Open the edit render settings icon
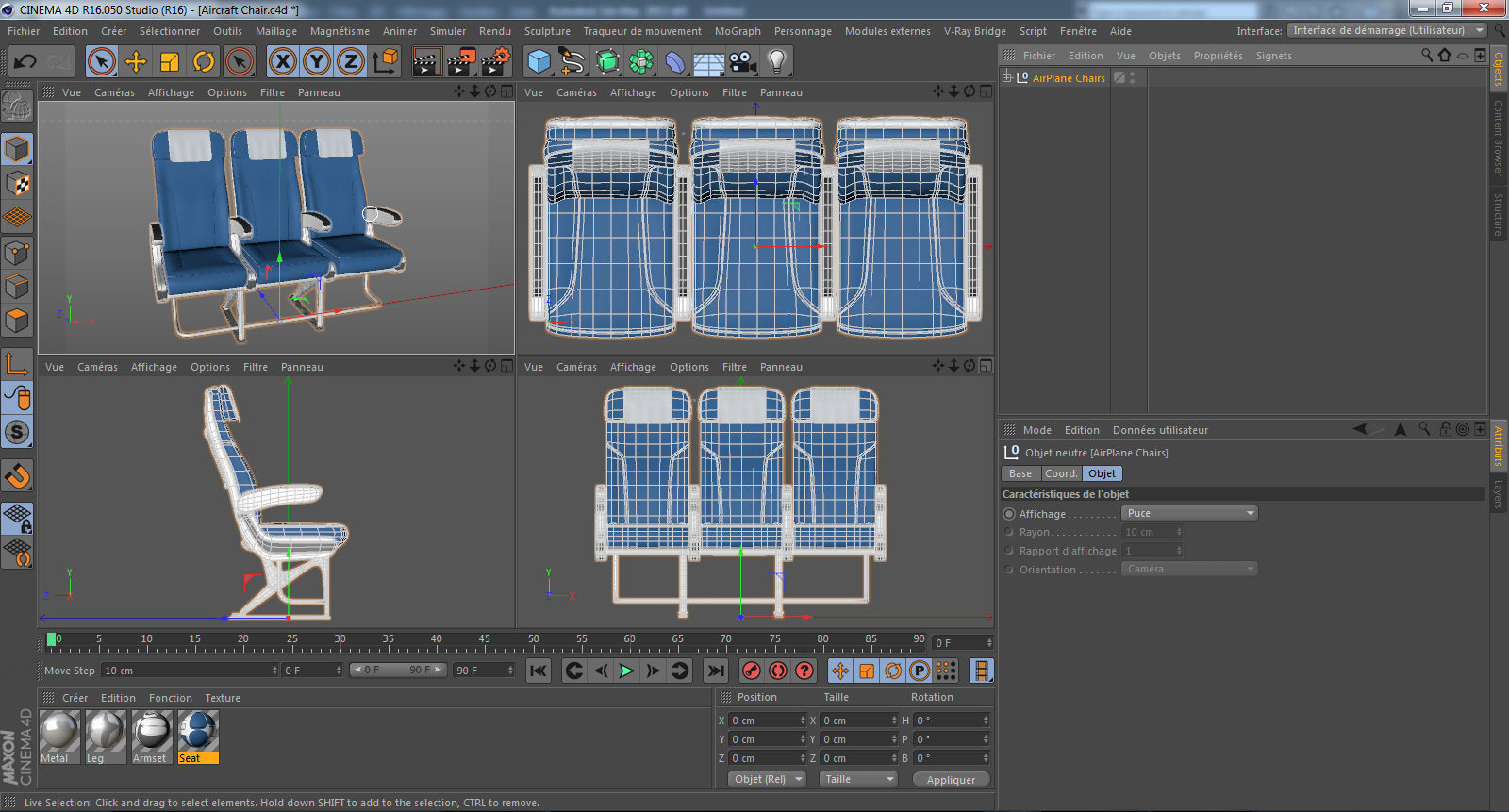This screenshot has height=812, width=1509. (495, 62)
